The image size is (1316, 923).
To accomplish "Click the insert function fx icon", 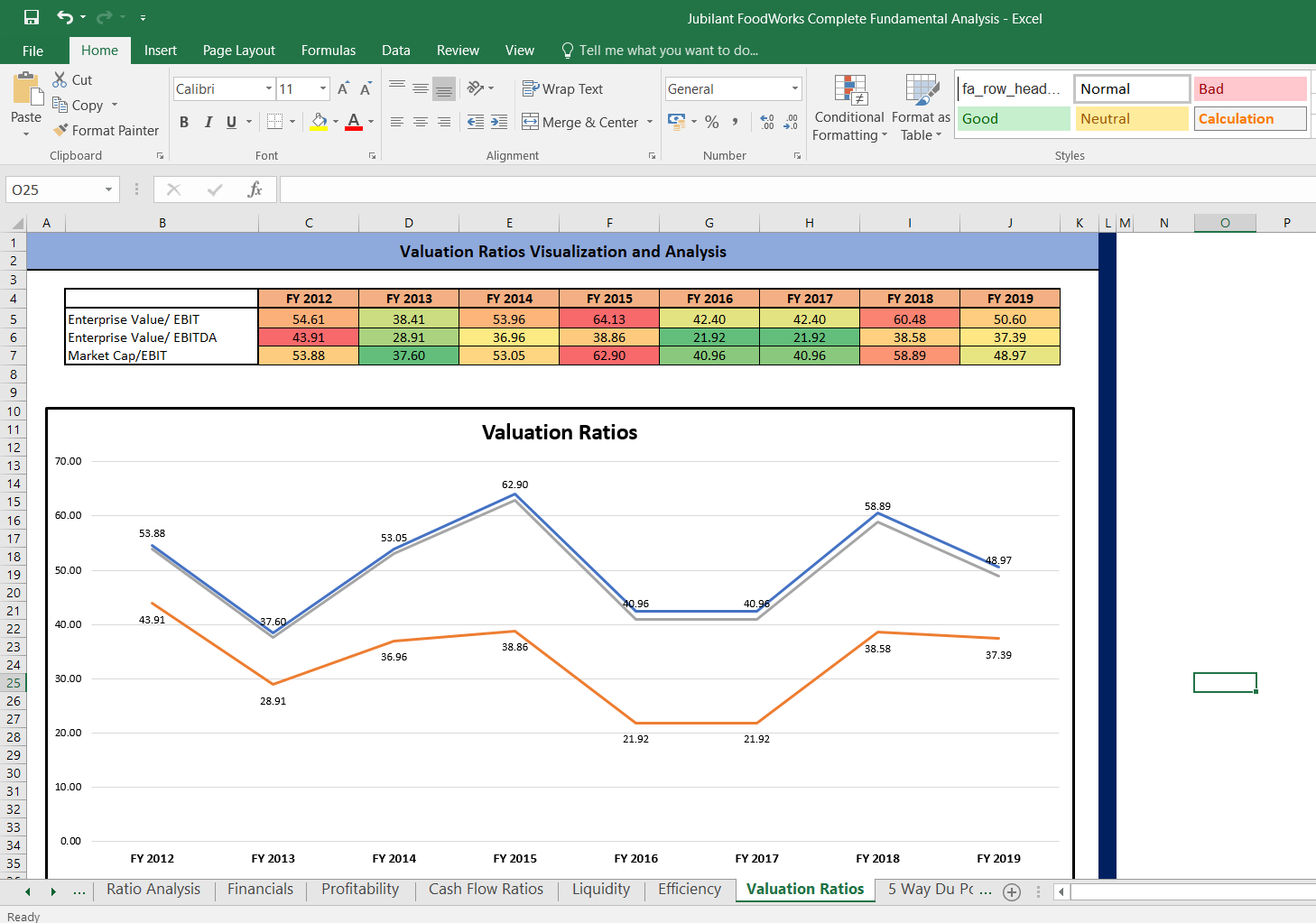I will pyautogui.click(x=255, y=189).
